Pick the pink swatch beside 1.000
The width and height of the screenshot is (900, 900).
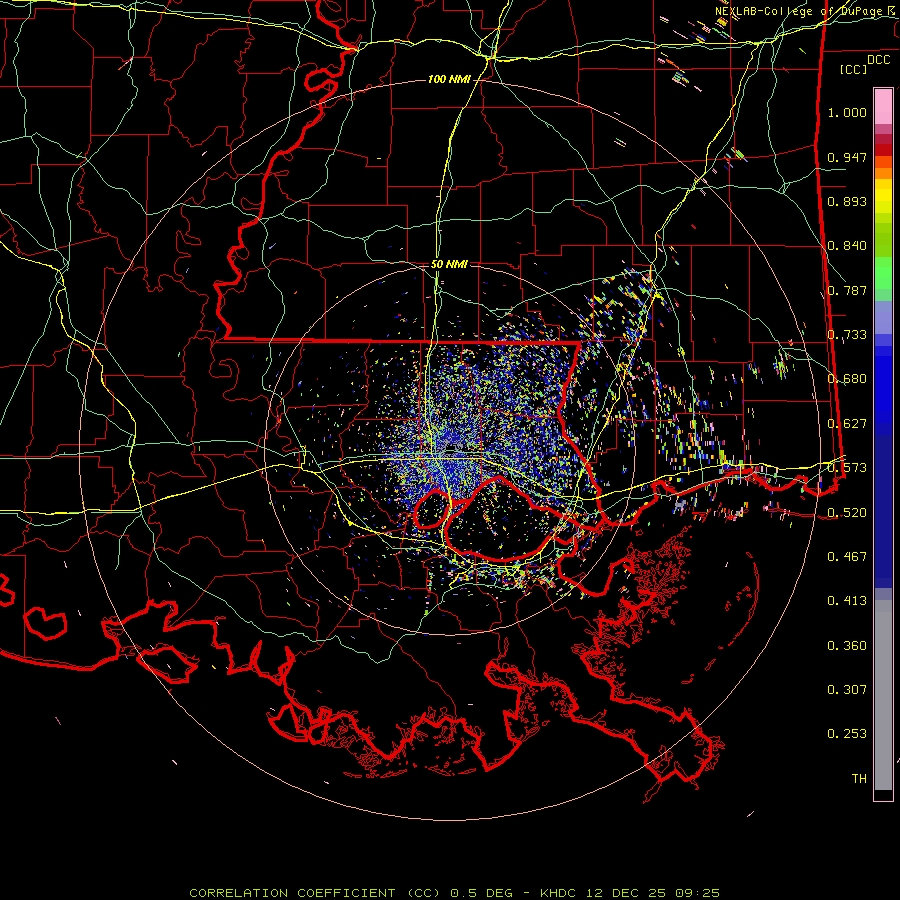coord(883,107)
